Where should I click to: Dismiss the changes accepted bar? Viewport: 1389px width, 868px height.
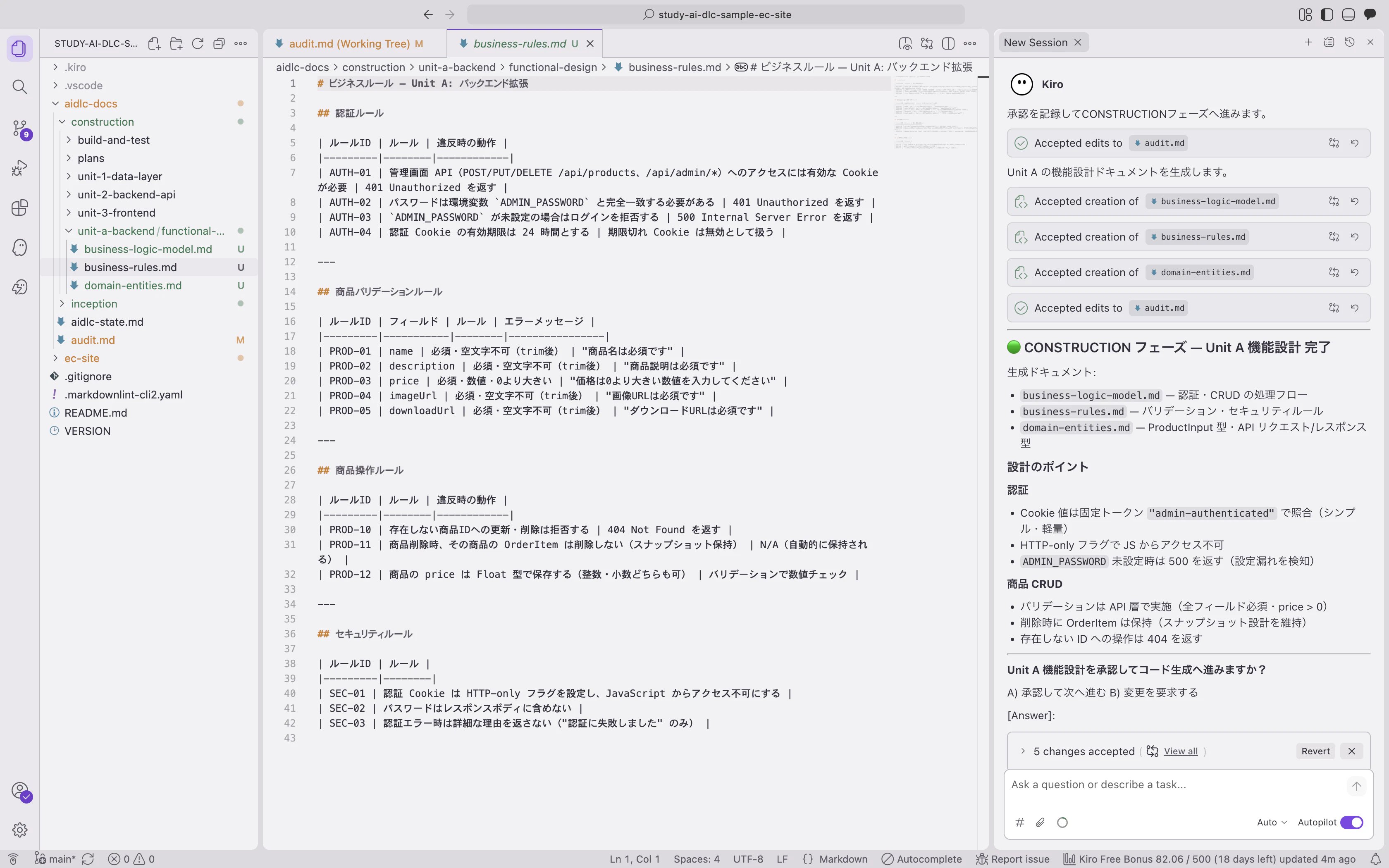click(x=1352, y=751)
